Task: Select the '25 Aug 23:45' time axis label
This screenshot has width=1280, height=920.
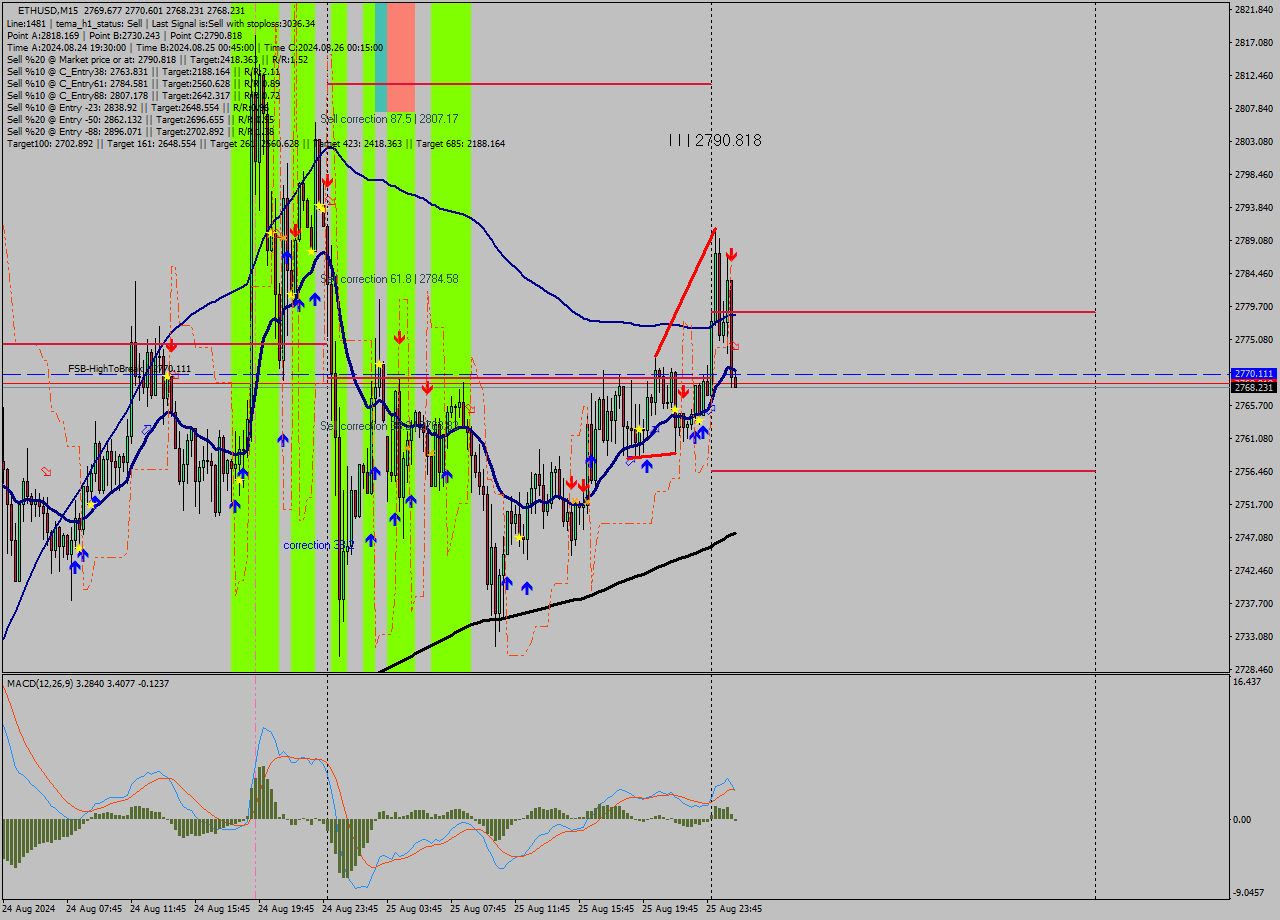Action: coord(734,909)
